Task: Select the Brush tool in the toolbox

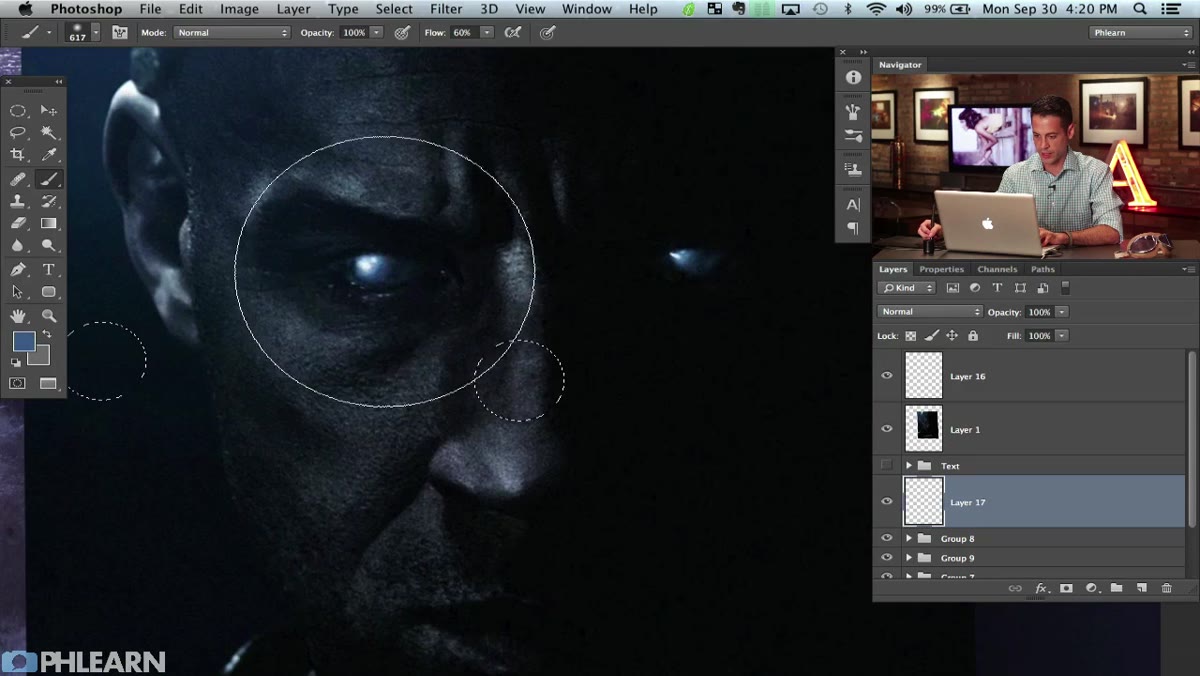Action: [x=48, y=179]
